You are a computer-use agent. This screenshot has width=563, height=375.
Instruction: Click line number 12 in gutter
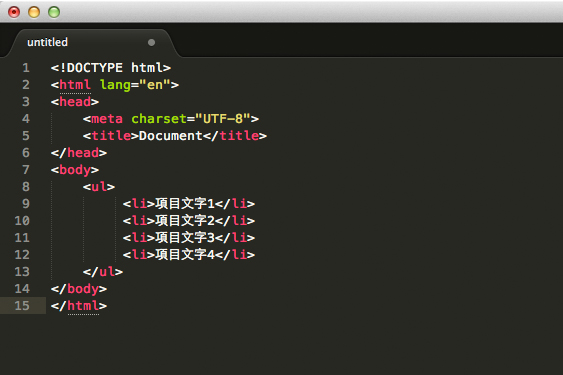click(x=22, y=254)
